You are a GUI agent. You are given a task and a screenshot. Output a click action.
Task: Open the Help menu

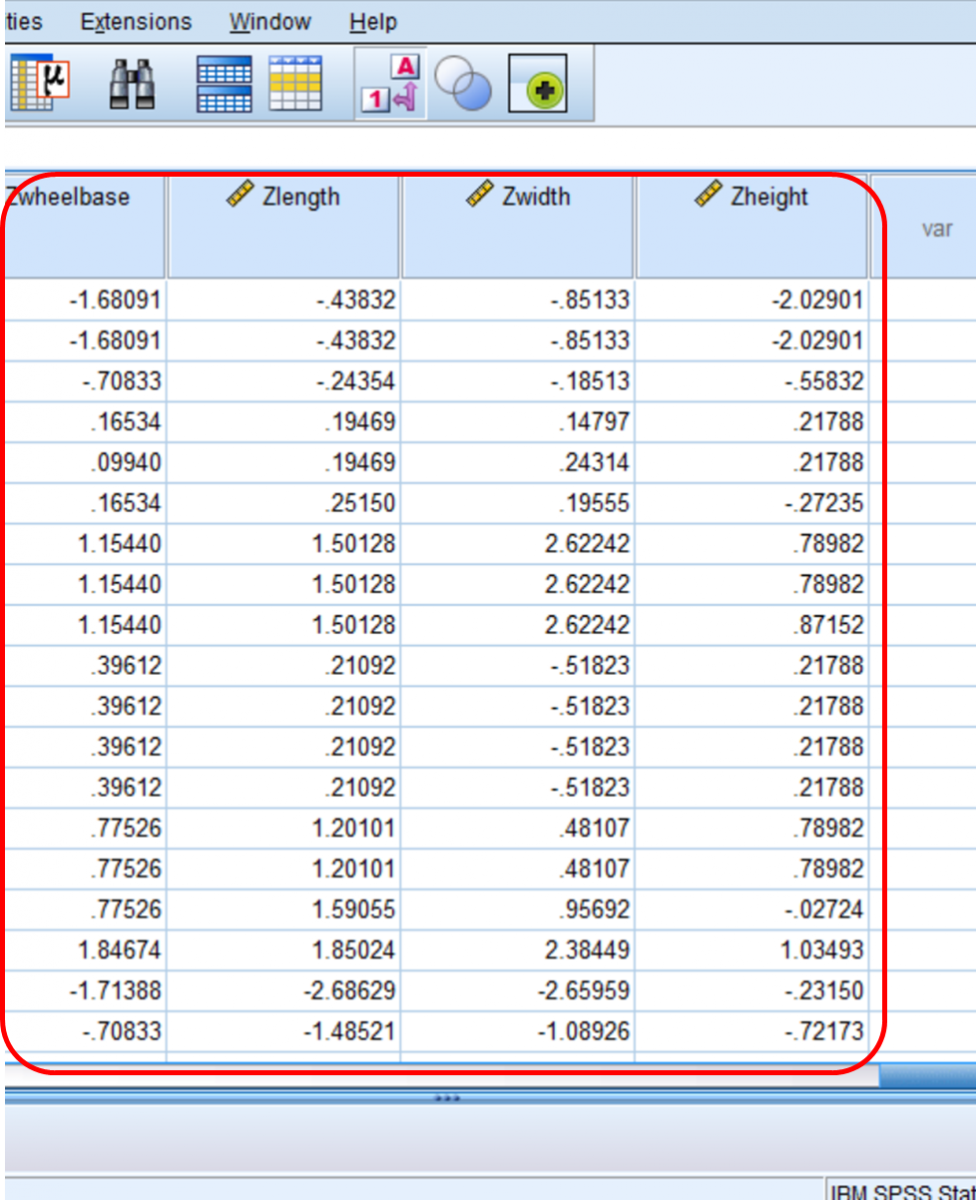point(373,22)
